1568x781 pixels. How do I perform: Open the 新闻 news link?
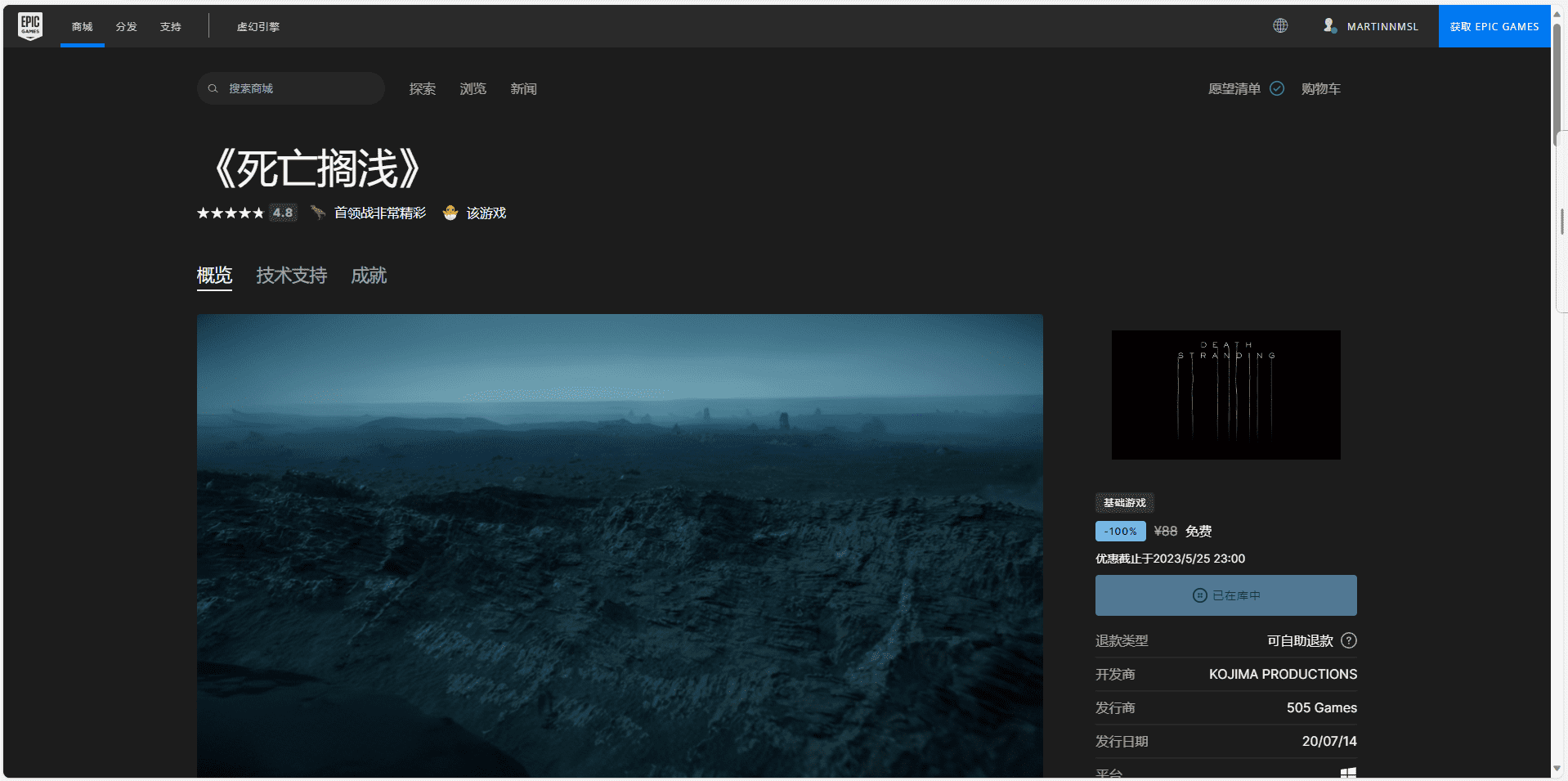point(524,88)
